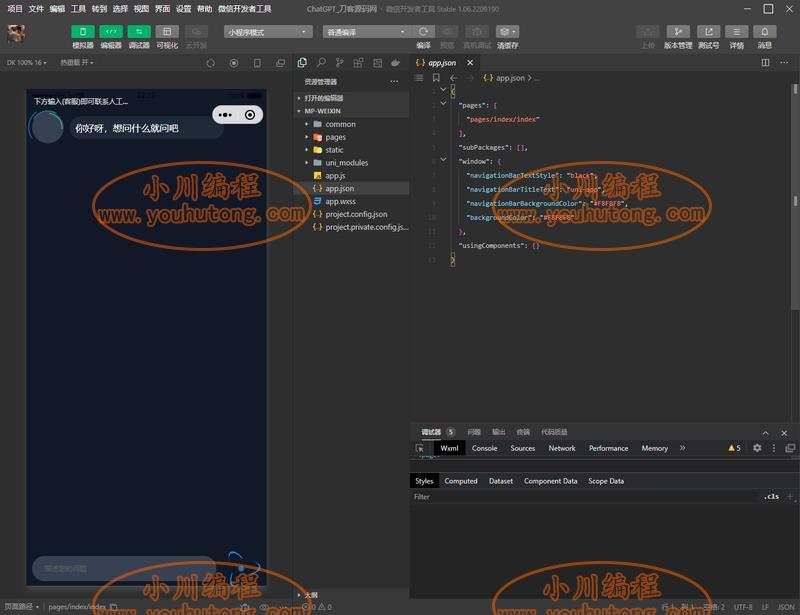Click the simulator phone device icon
The height and width of the screenshot is (615, 800).
257,63
